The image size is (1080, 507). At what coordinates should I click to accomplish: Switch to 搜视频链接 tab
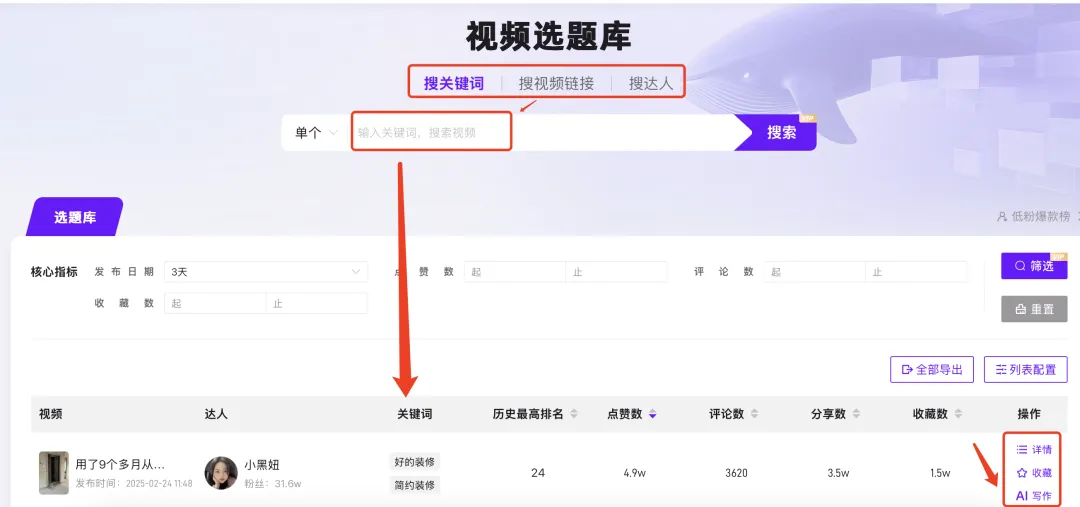point(556,83)
